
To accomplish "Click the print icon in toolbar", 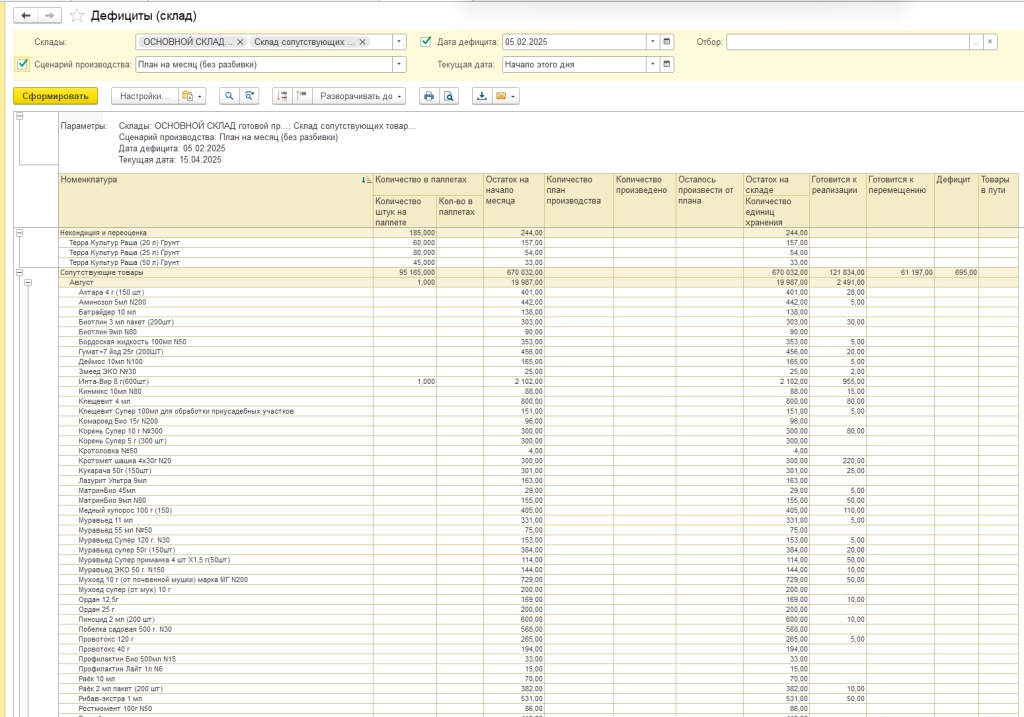I will (x=429, y=96).
